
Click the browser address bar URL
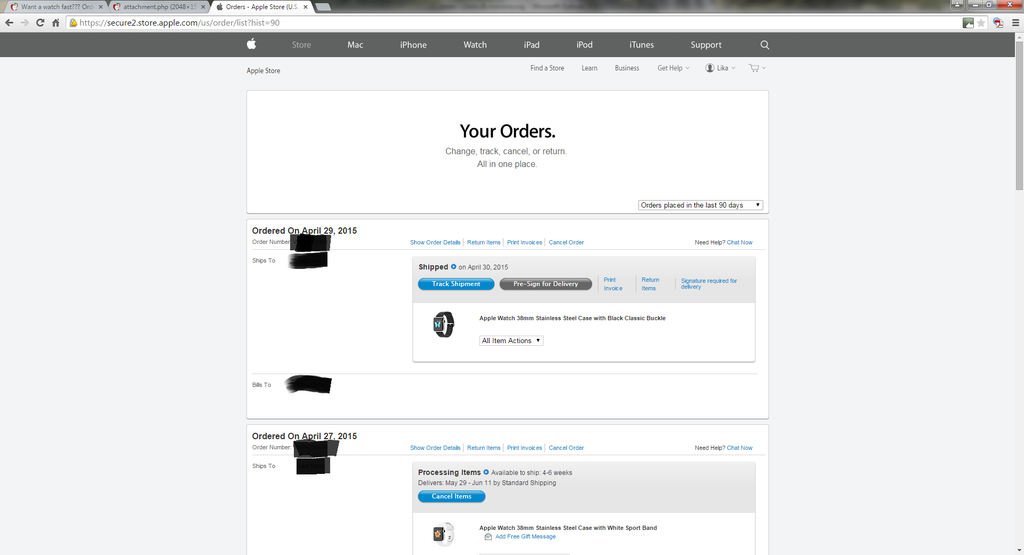pyautogui.click(x=180, y=23)
